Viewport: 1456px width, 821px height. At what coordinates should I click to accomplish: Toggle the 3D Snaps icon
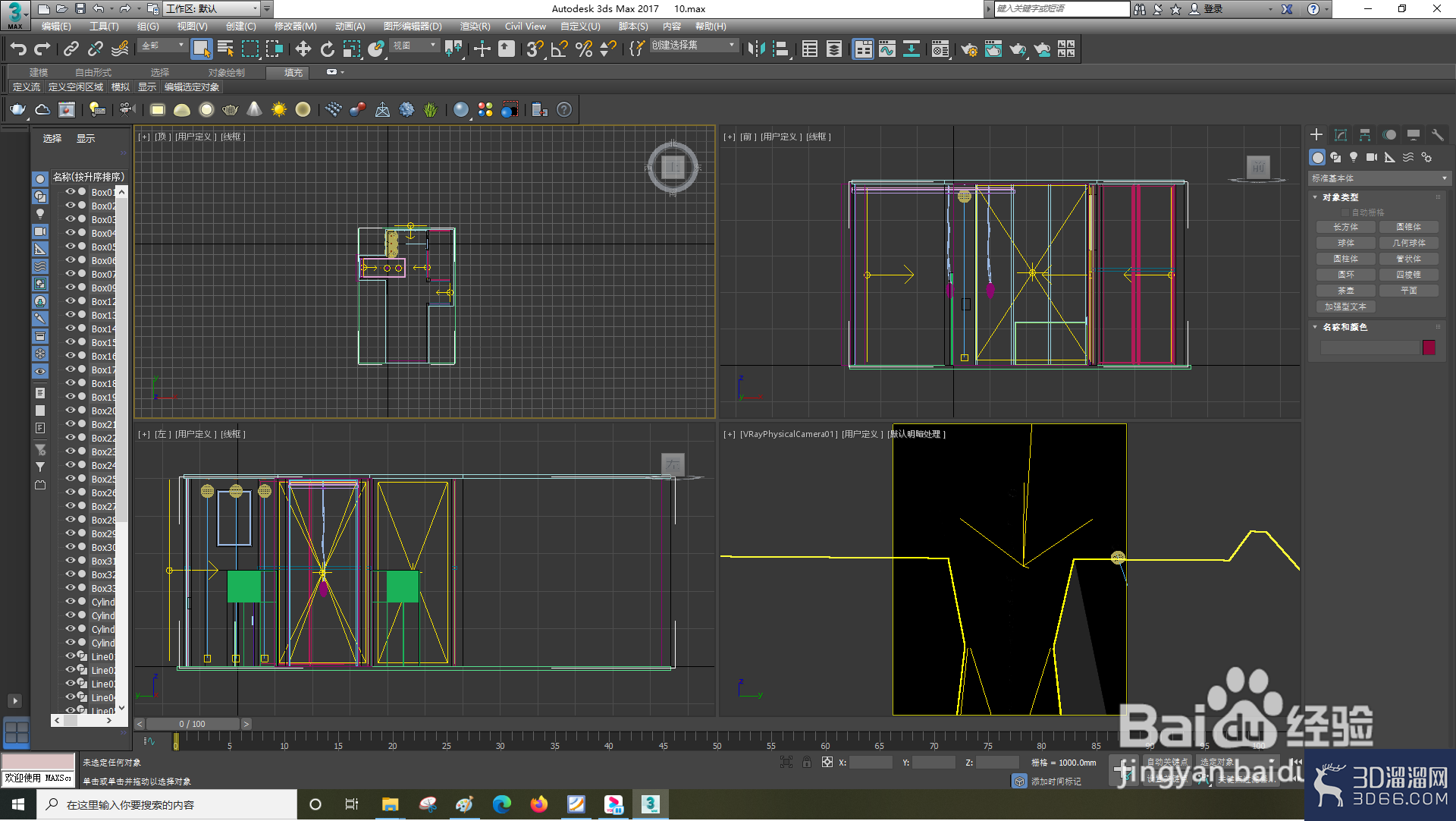click(x=535, y=49)
